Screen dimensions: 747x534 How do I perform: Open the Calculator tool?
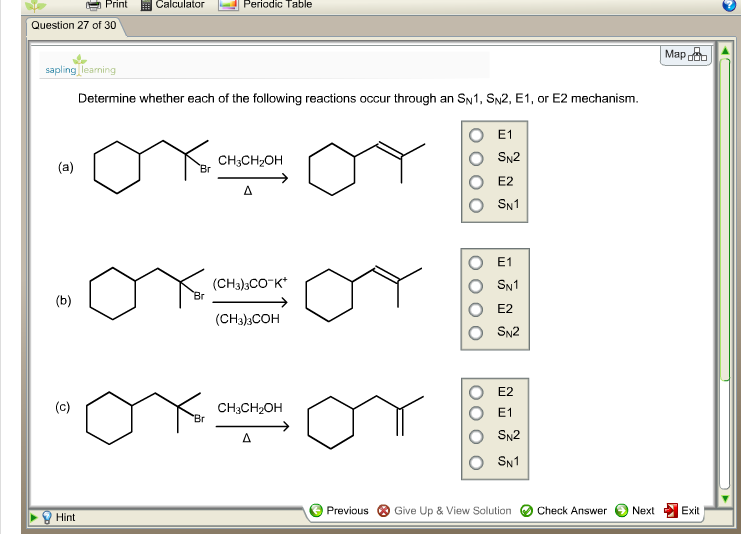[172, 5]
